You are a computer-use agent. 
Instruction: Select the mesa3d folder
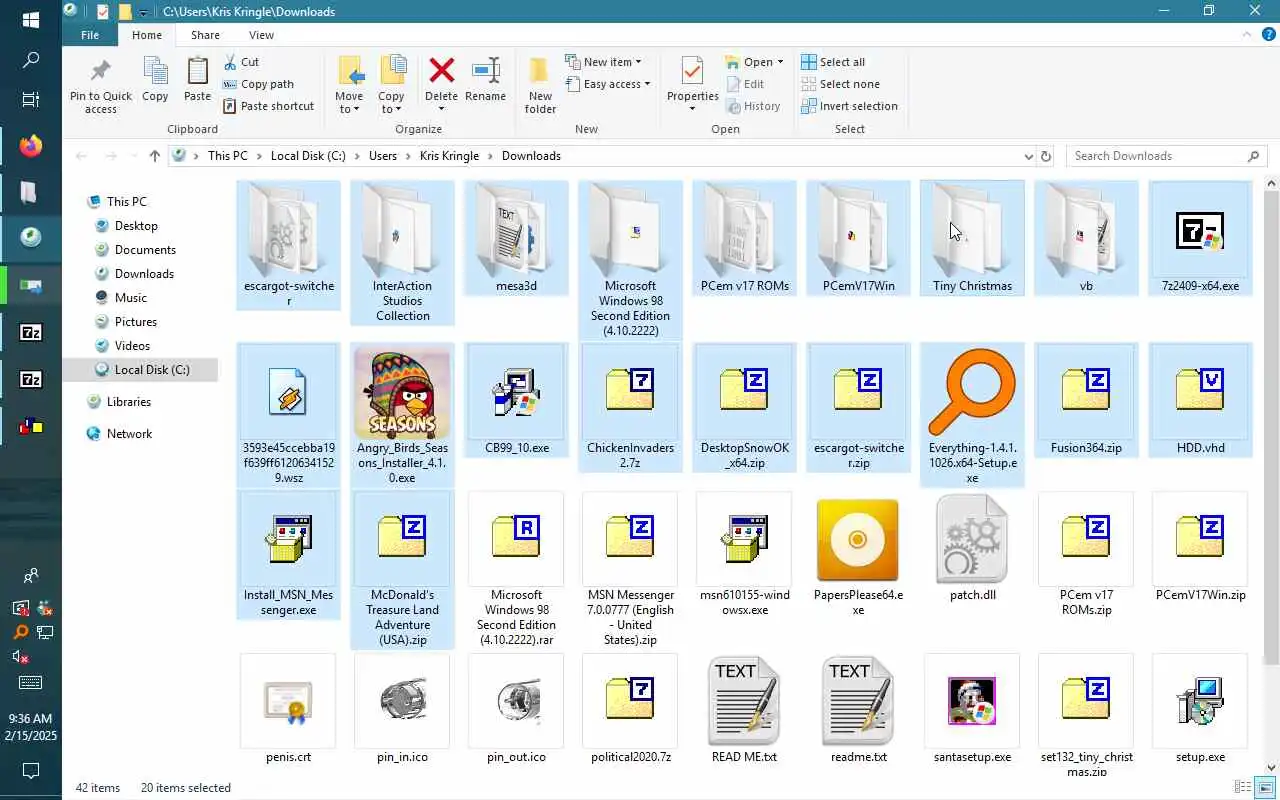tap(516, 240)
